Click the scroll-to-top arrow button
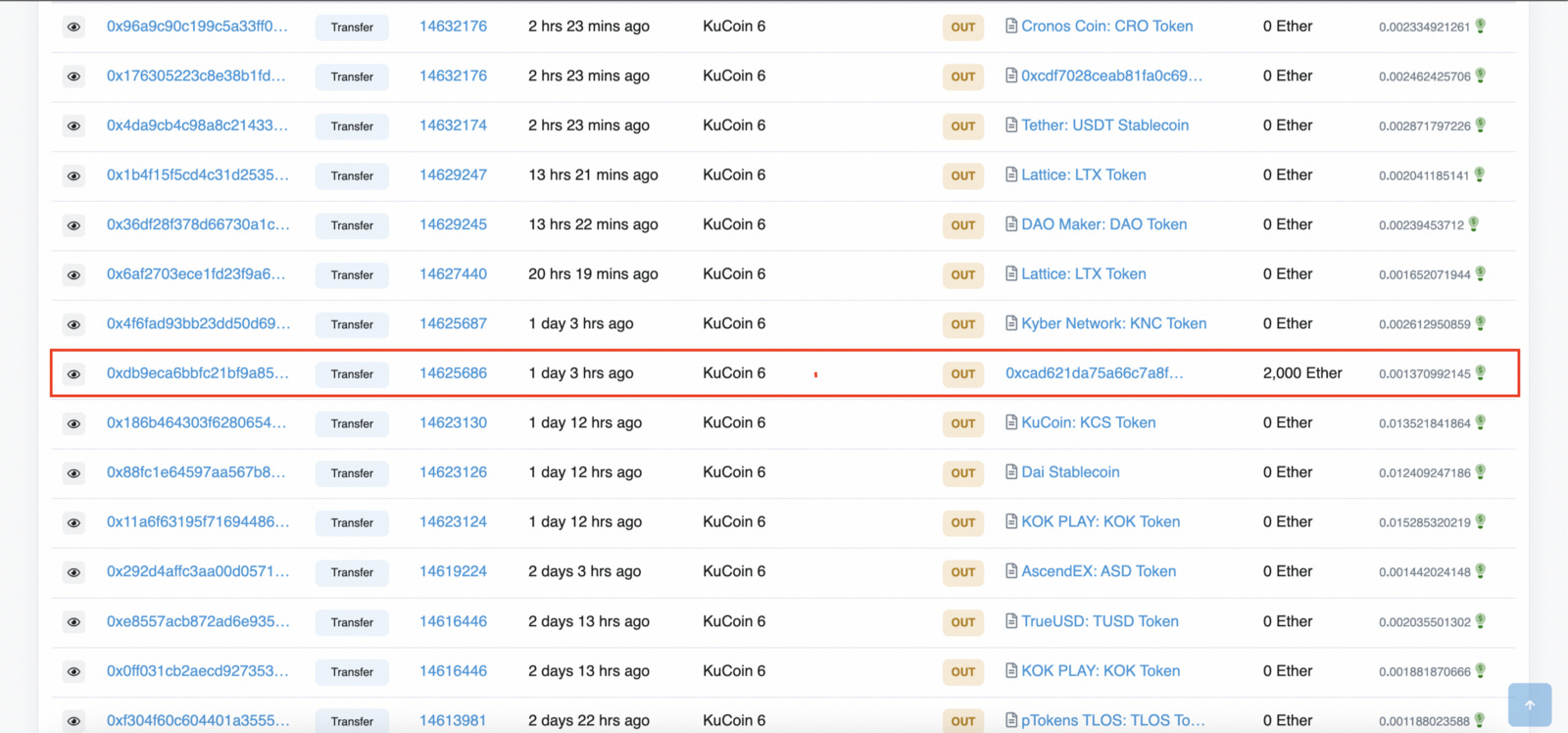The width and height of the screenshot is (1568, 733). click(1530, 705)
